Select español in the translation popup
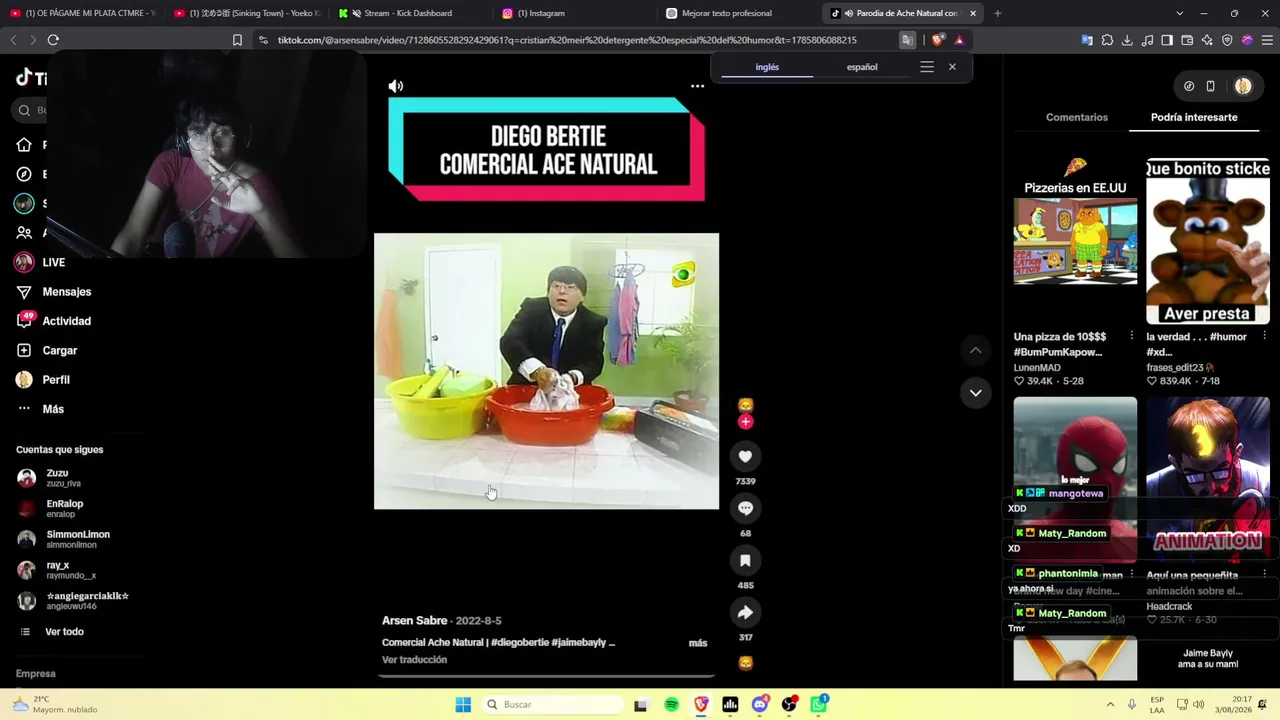 point(862,67)
